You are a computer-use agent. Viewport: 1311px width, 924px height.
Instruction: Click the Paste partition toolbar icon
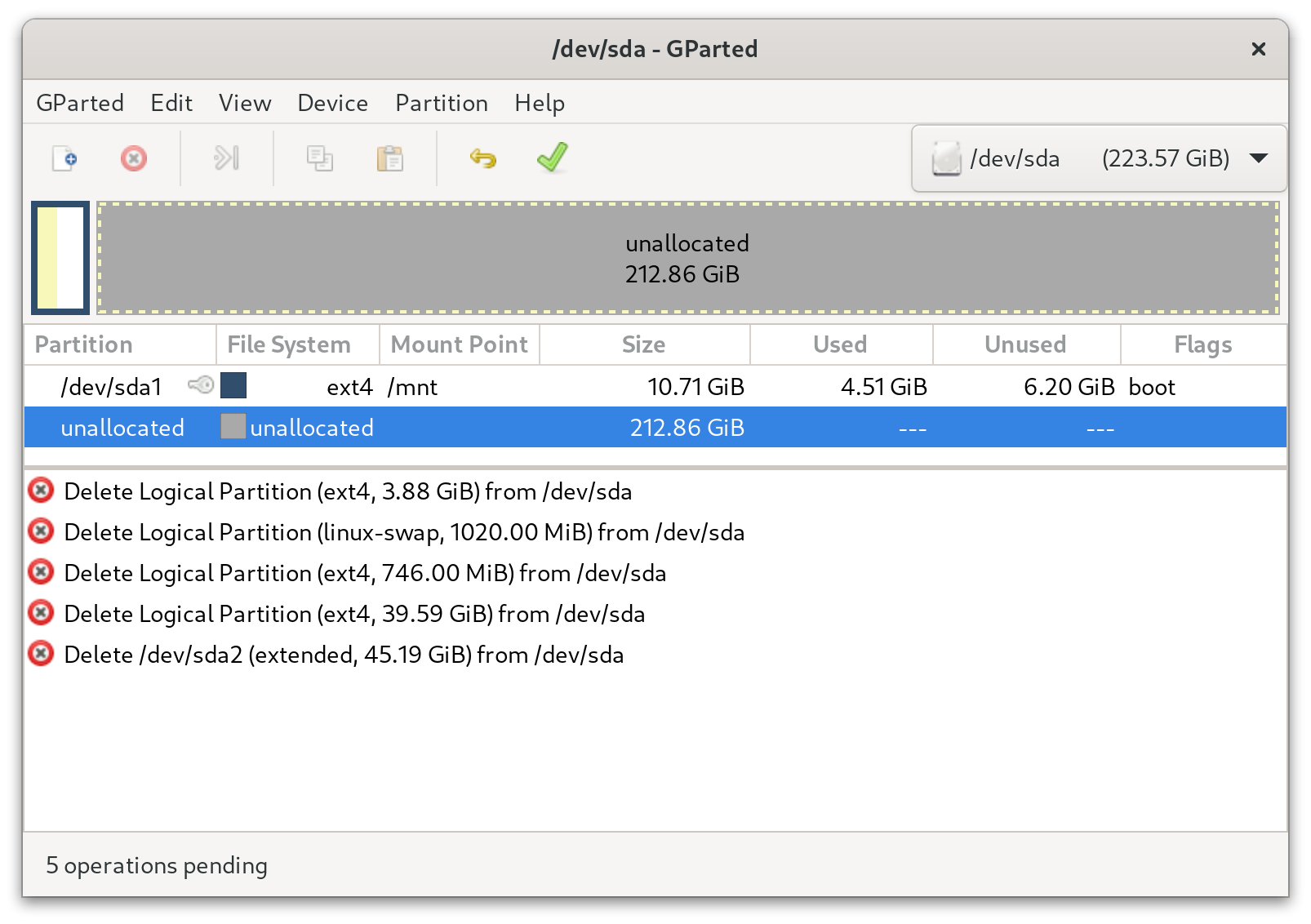pyautogui.click(x=390, y=158)
